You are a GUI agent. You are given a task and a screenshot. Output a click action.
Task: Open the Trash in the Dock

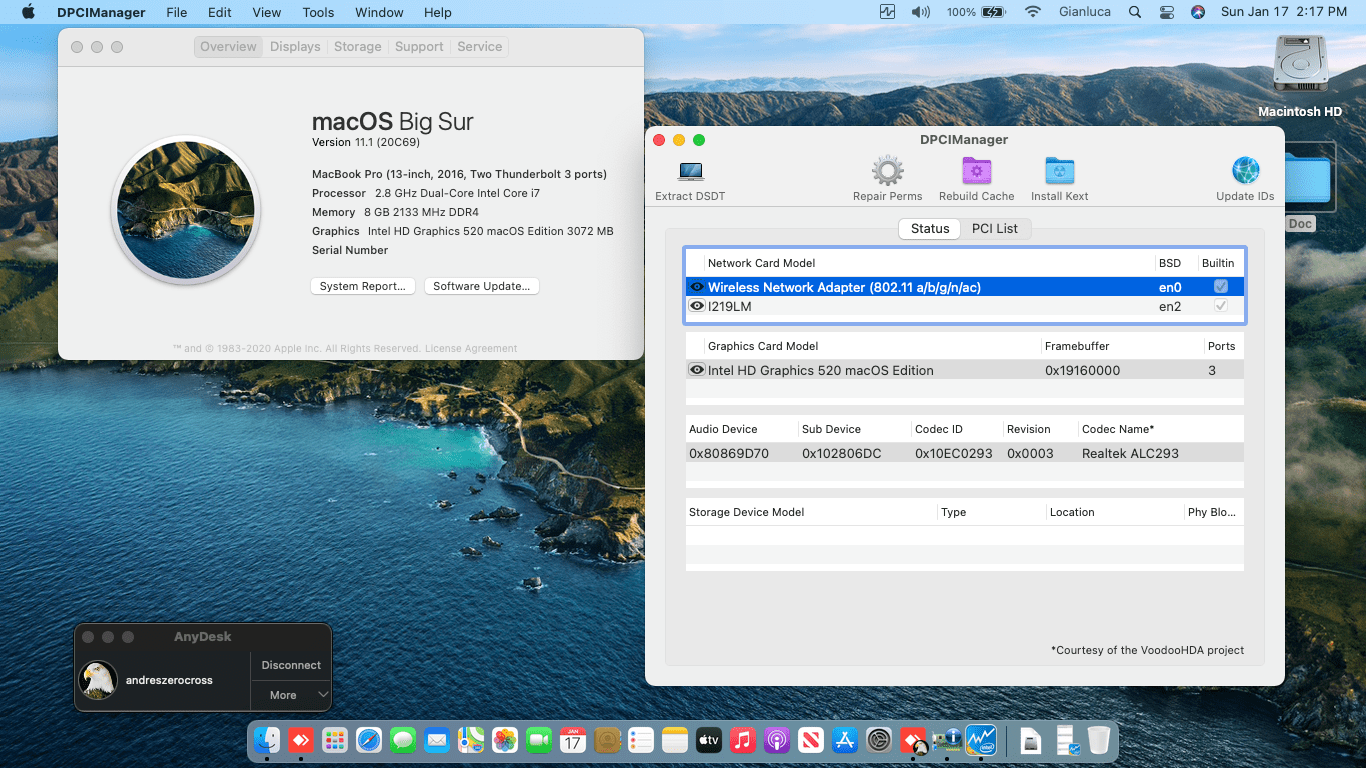(x=1099, y=740)
